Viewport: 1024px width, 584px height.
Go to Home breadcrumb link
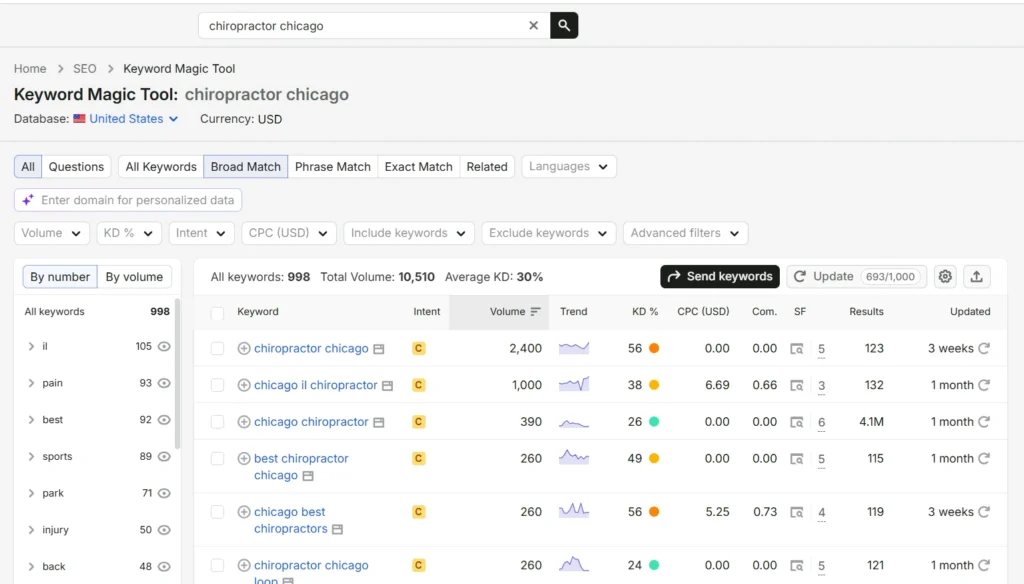coord(30,69)
